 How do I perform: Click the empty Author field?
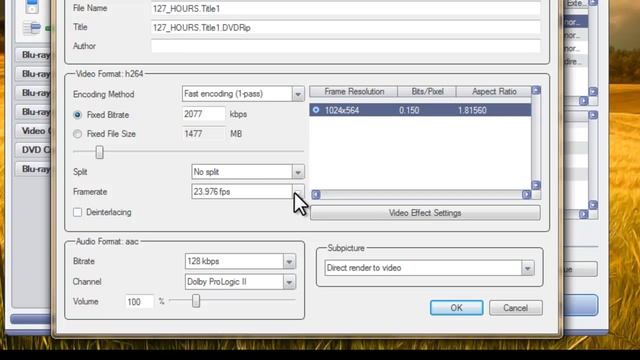click(346, 46)
